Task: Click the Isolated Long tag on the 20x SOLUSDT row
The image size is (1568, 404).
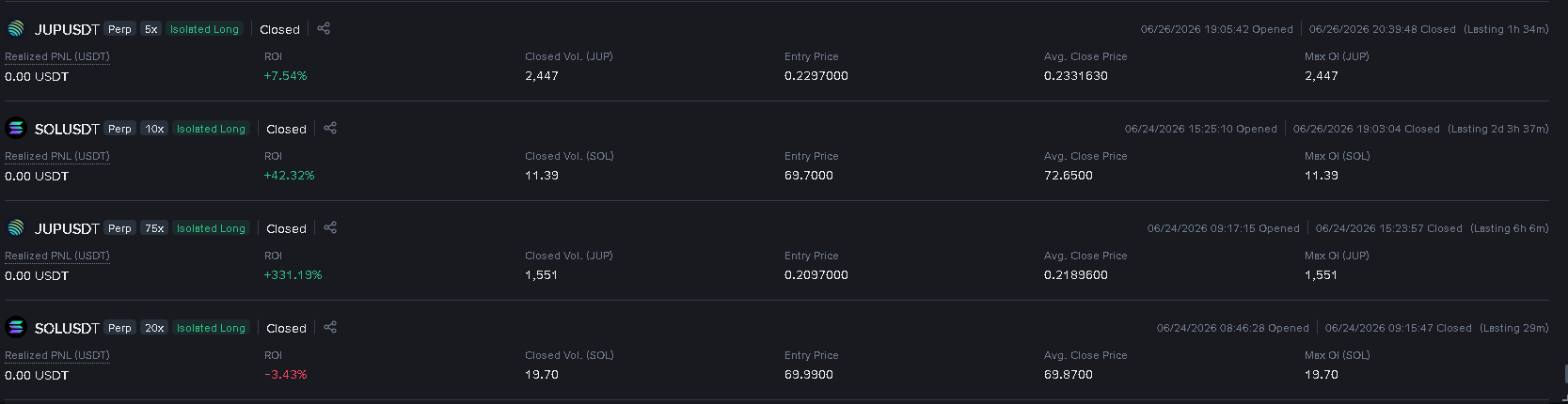Action: [x=211, y=328]
